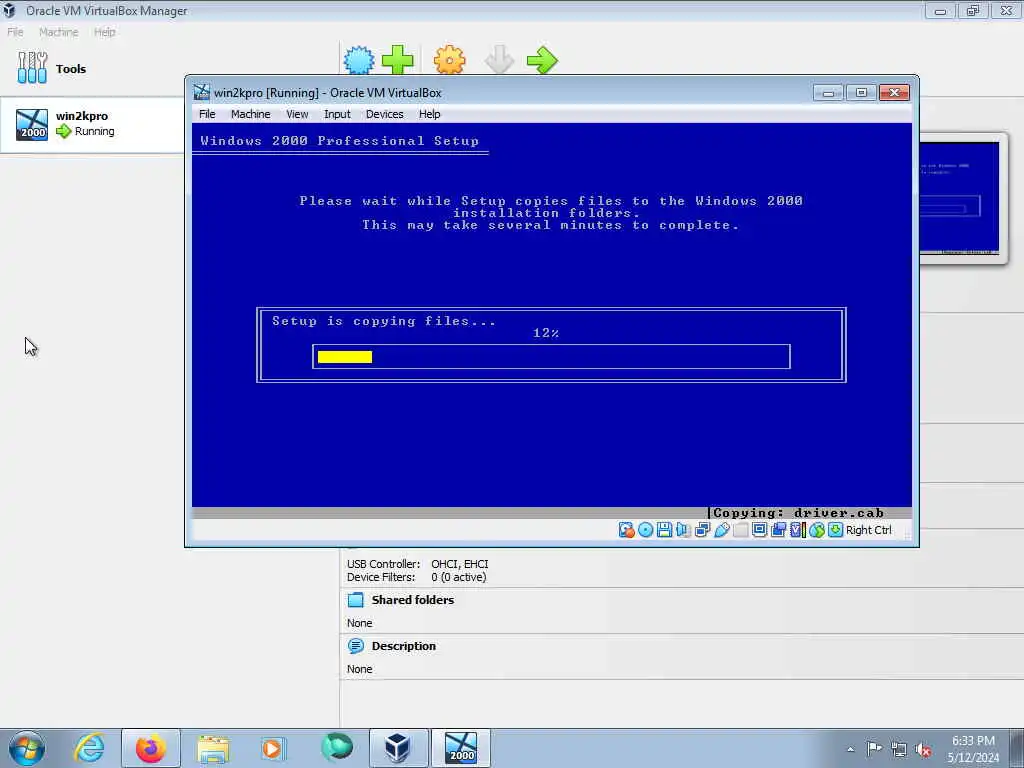The height and width of the screenshot is (768, 1024).
Task: Click the VM preview thumbnail in Manager
Action: [959, 198]
